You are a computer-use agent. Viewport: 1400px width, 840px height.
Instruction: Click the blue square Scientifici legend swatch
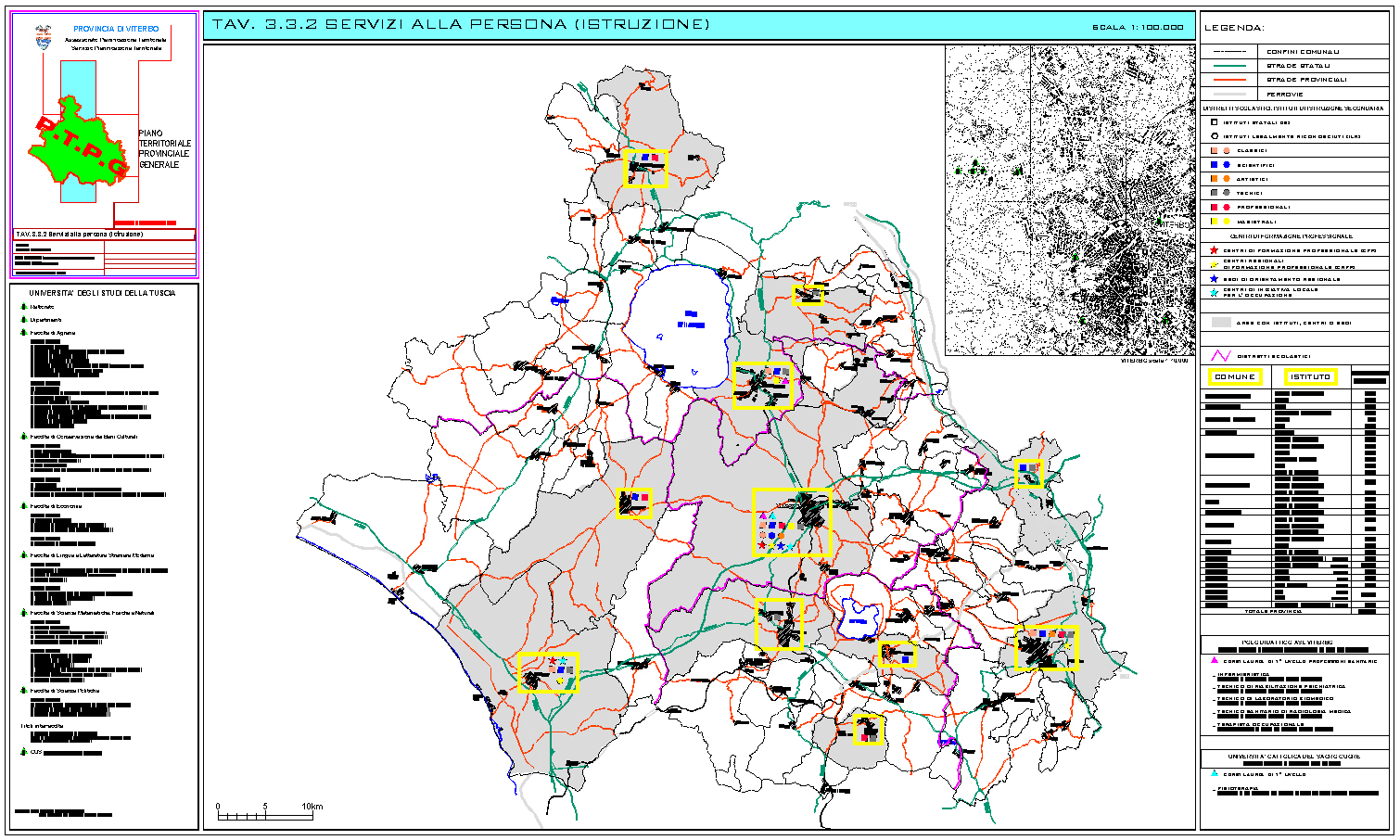coord(1214,164)
